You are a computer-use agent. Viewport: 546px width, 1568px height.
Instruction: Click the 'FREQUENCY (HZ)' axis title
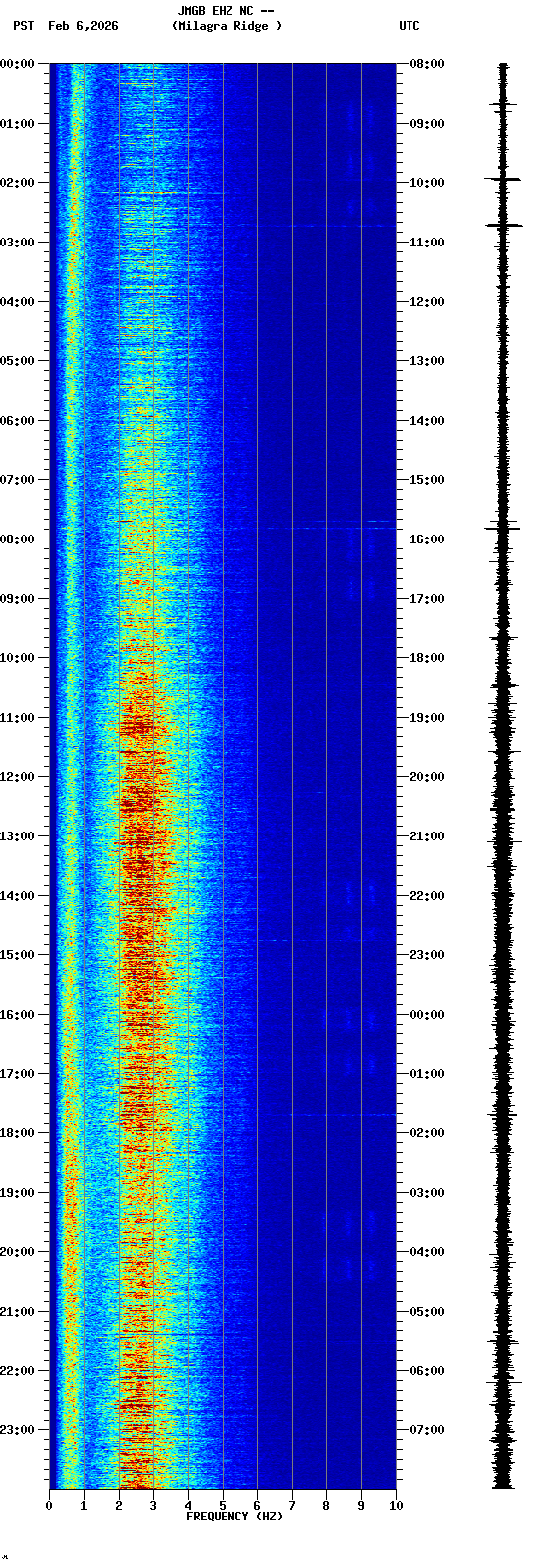234,1517
